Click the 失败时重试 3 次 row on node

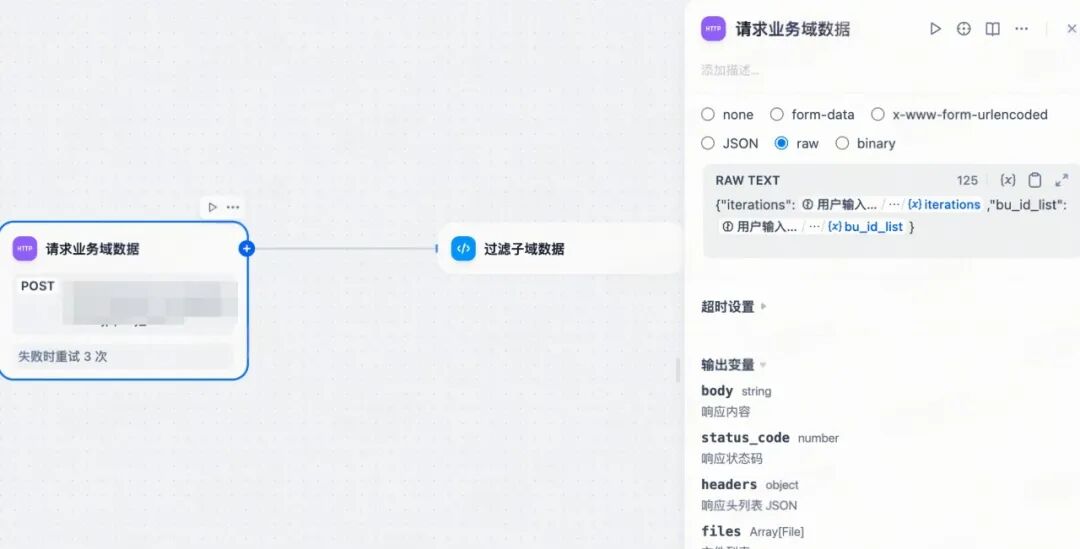click(123, 357)
